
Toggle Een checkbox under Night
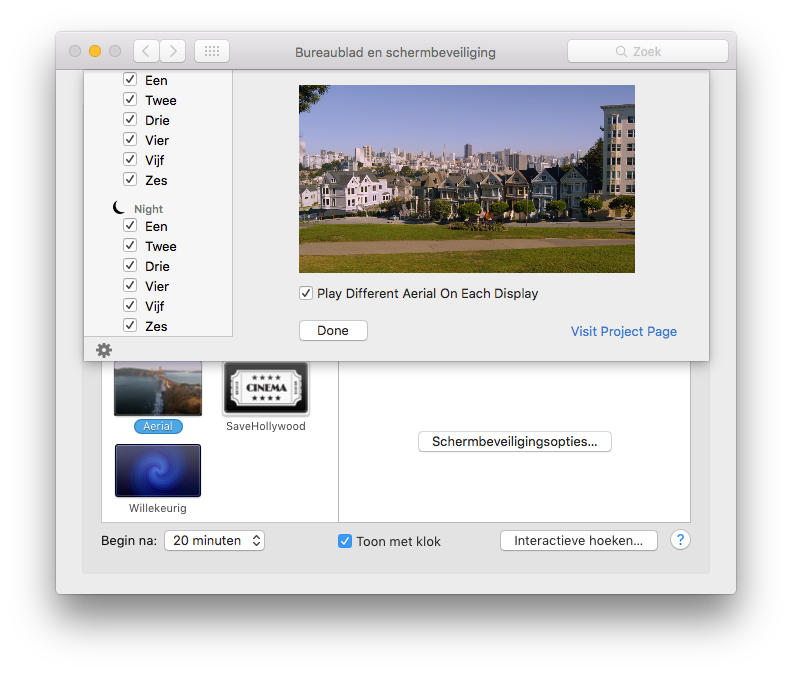(130, 225)
